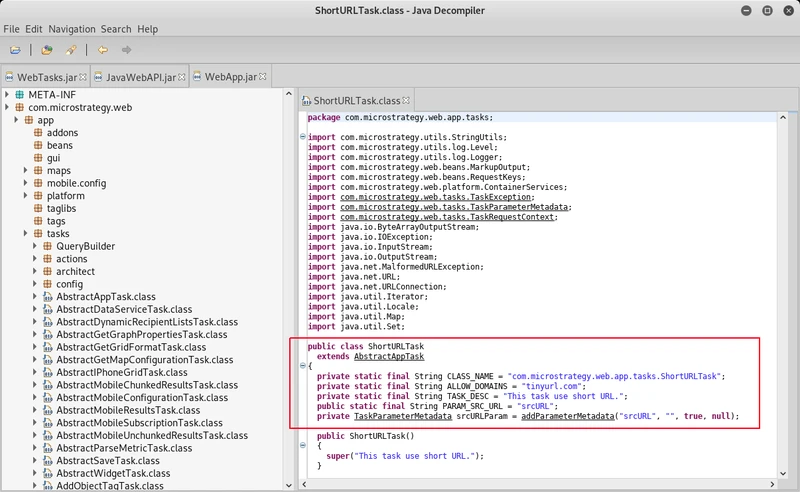
Task: Click the QueryBuilder package icon
Action: (x=47, y=247)
